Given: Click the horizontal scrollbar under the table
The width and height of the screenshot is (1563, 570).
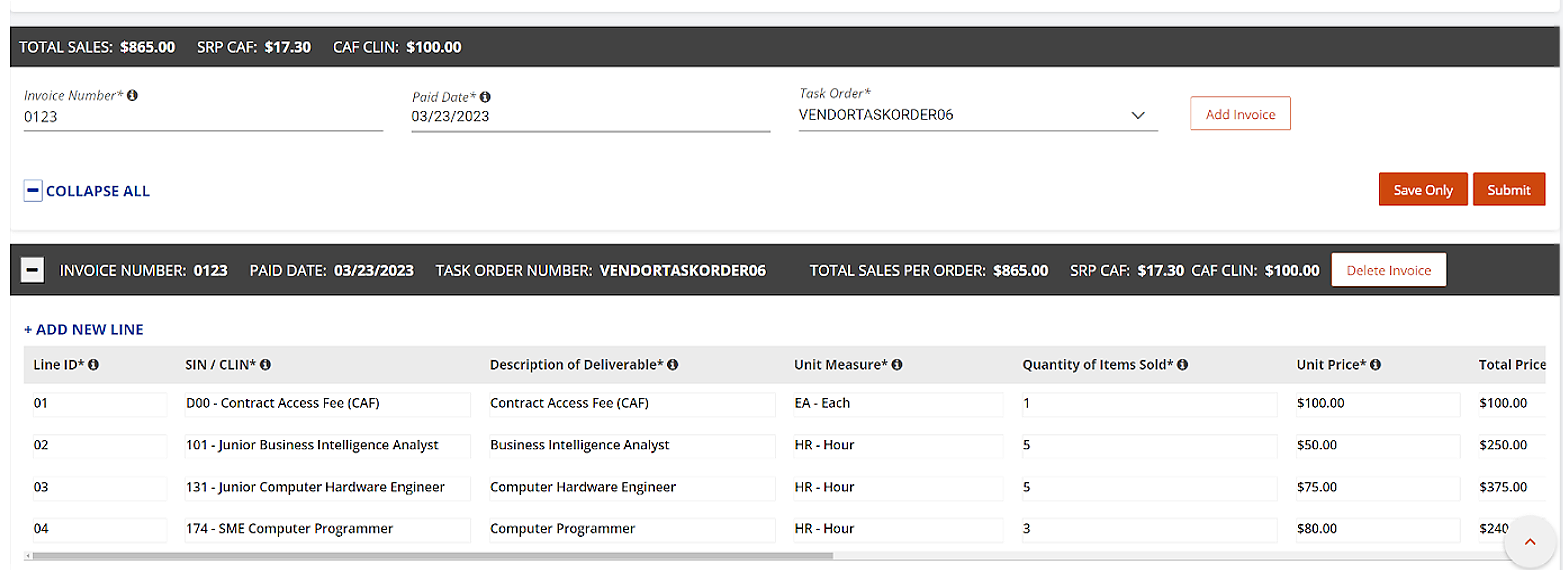Looking at the screenshot, I should pos(430,555).
